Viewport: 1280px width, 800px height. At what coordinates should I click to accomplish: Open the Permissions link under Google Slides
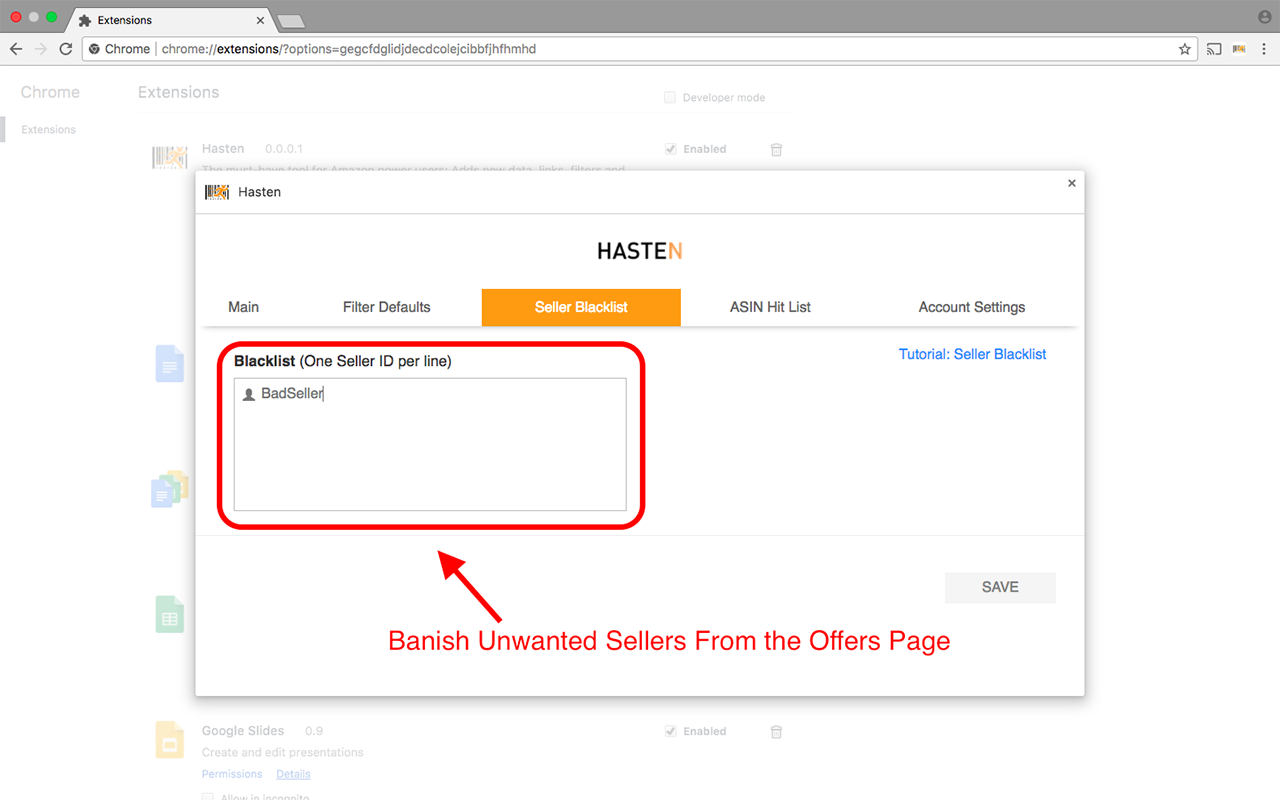coord(232,774)
